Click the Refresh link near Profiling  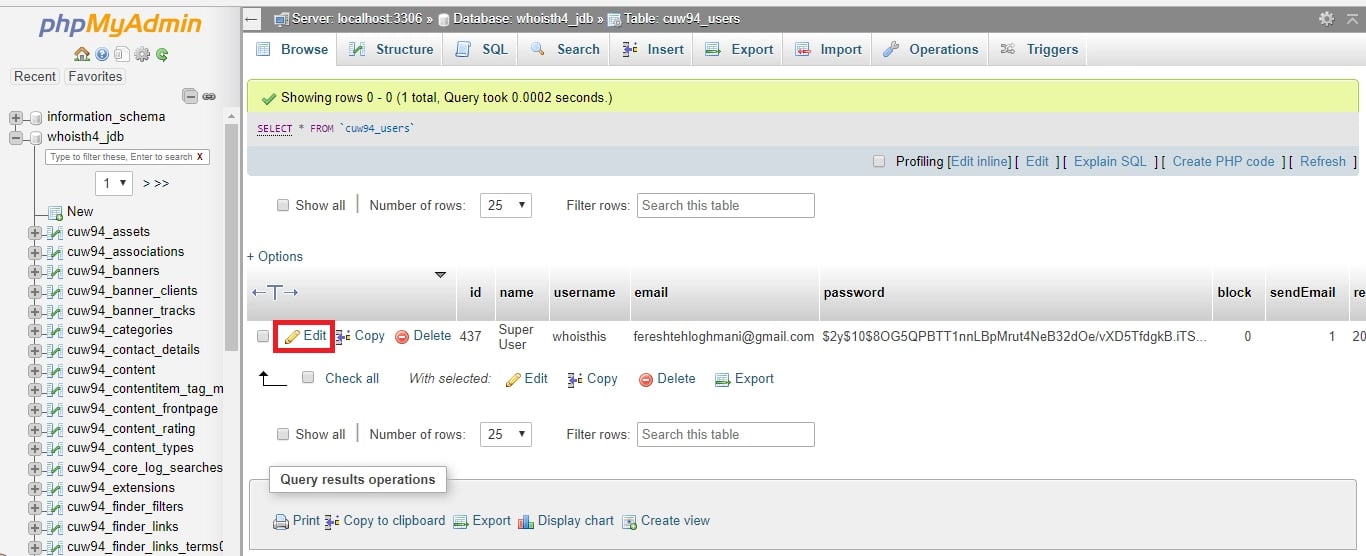[x=1323, y=161]
